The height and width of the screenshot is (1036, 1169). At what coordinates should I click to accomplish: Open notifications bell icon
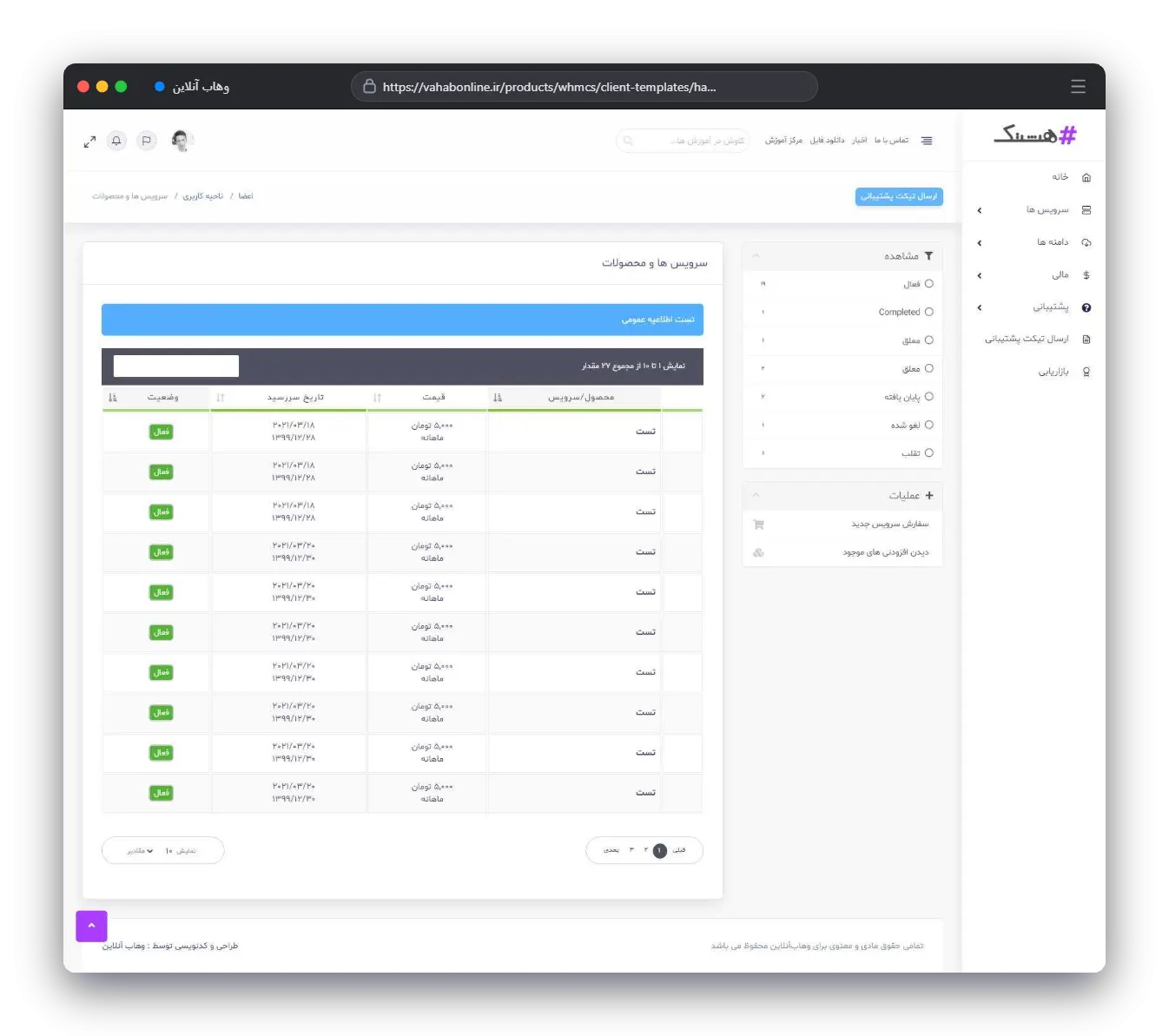(116, 141)
